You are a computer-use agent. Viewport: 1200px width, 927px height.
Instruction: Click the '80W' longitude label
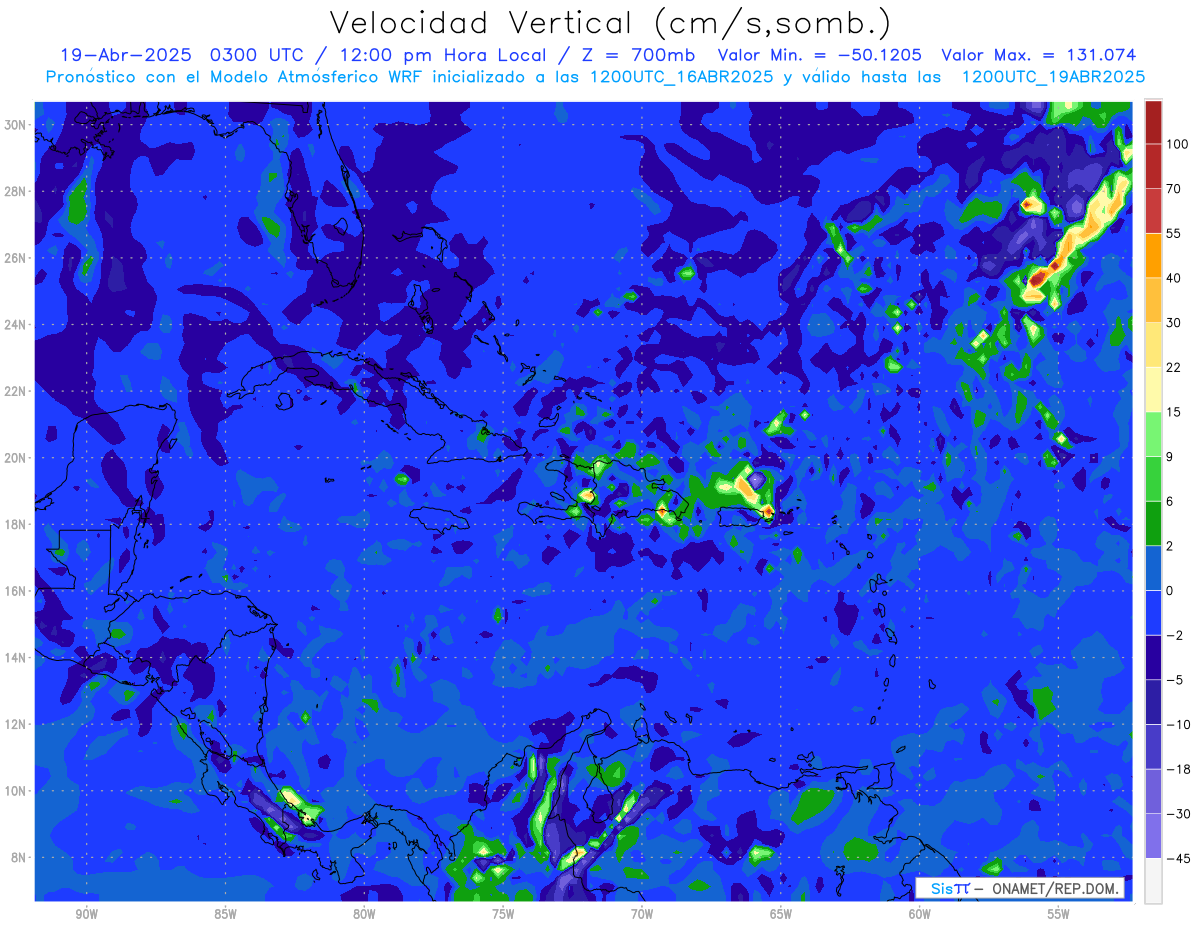click(x=364, y=914)
